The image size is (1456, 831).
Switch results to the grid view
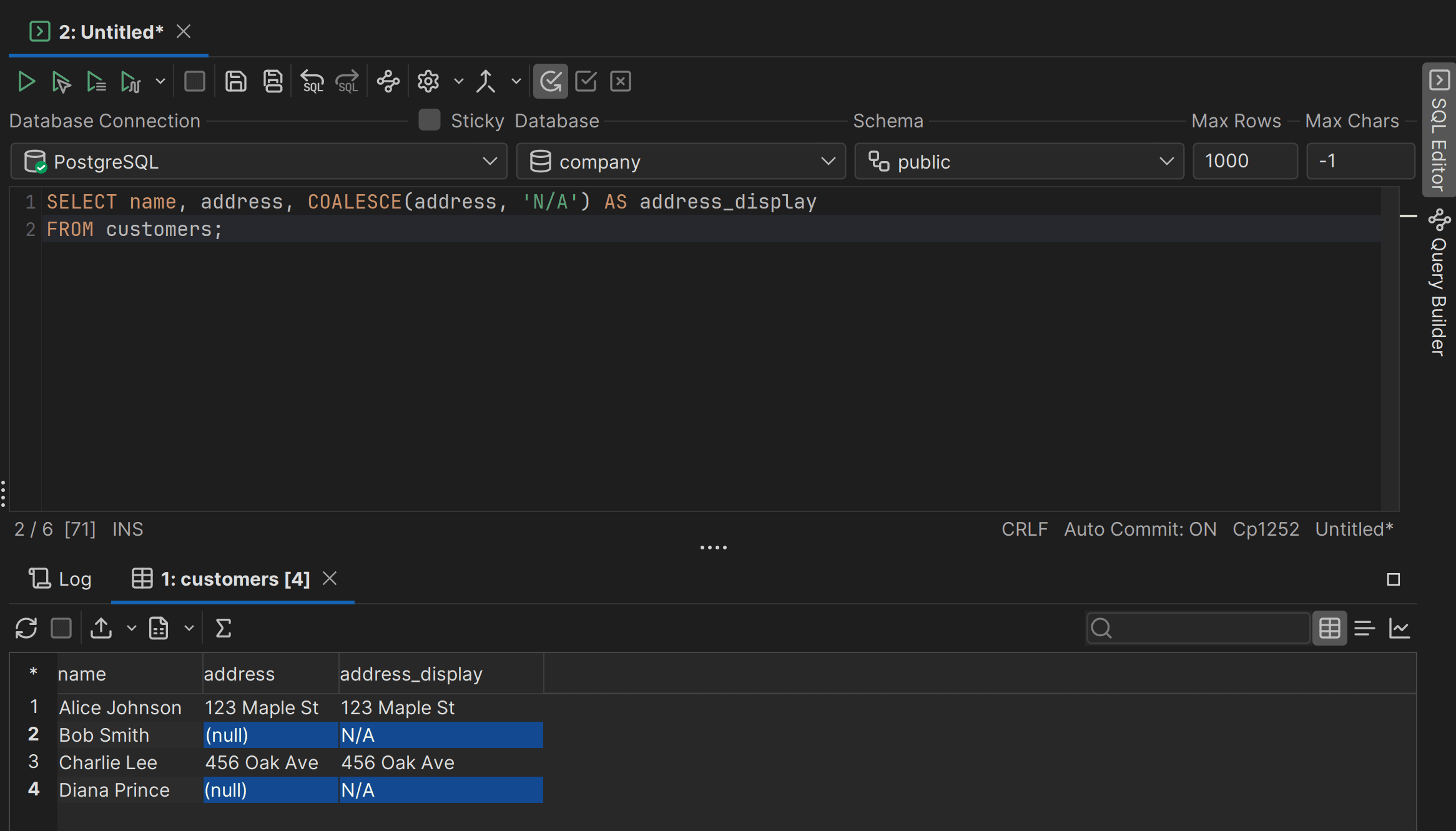coord(1329,628)
